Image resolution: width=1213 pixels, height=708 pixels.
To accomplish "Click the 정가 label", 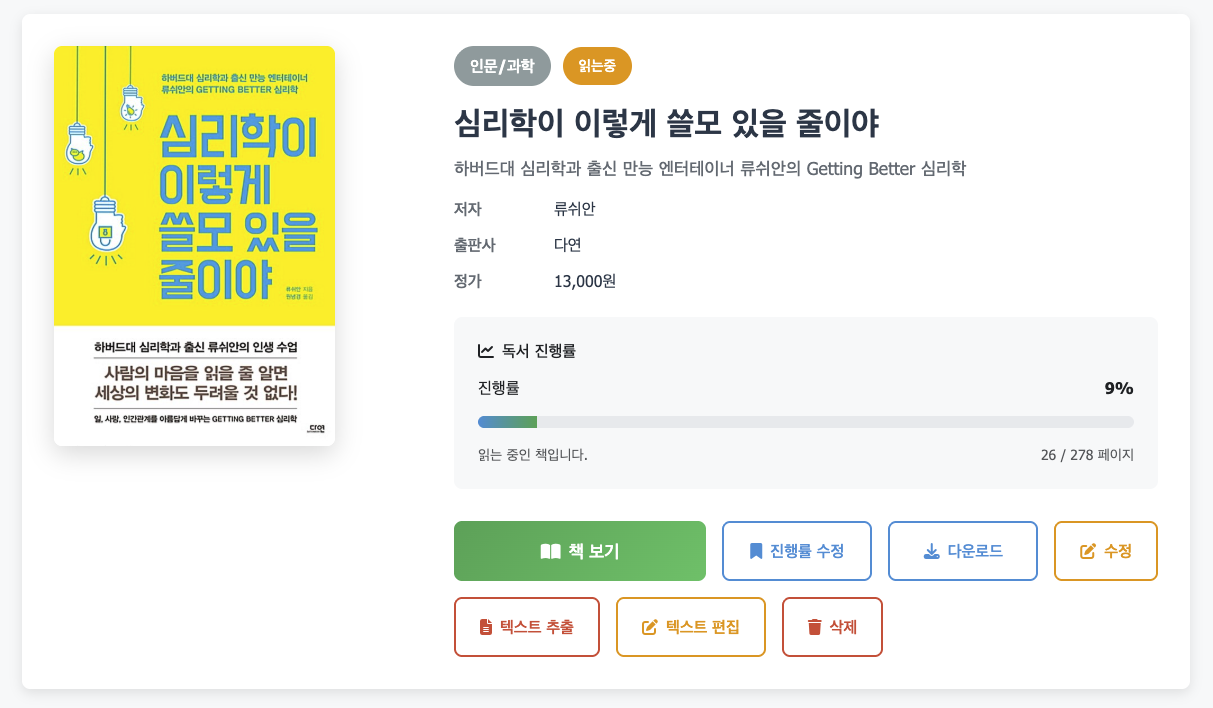I will tap(468, 281).
